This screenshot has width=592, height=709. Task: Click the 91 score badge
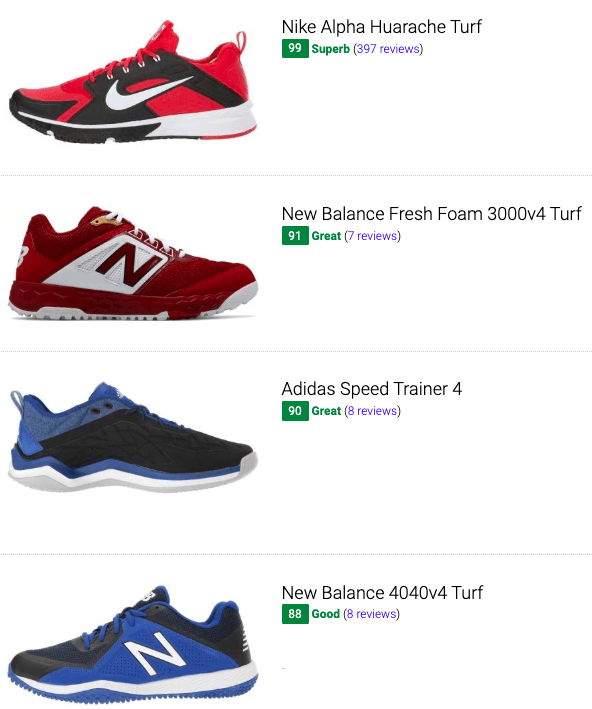pos(295,235)
